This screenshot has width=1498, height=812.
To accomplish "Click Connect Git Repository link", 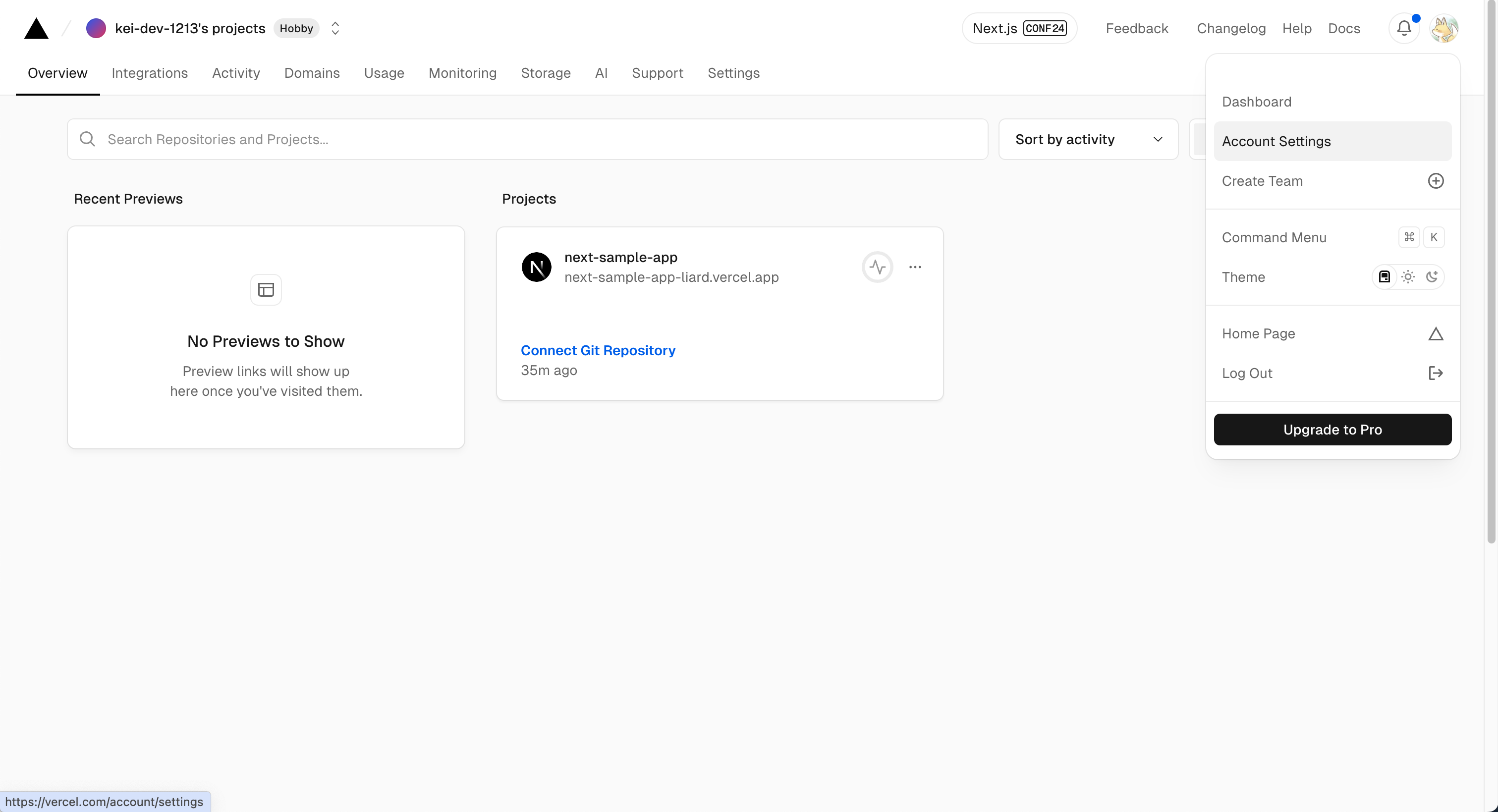I will click(598, 350).
